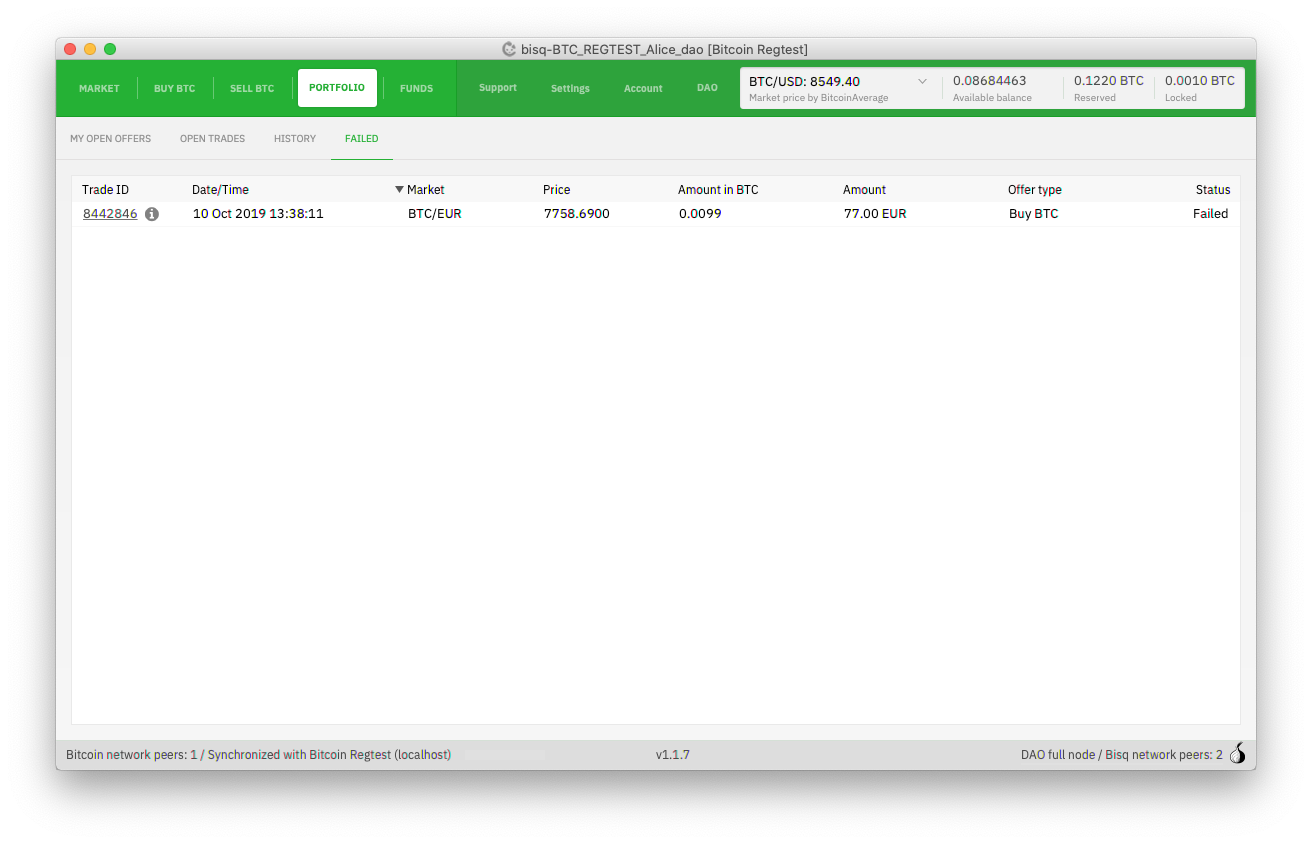
Task: Open the FUNDS tab
Action: pyautogui.click(x=416, y=89)
